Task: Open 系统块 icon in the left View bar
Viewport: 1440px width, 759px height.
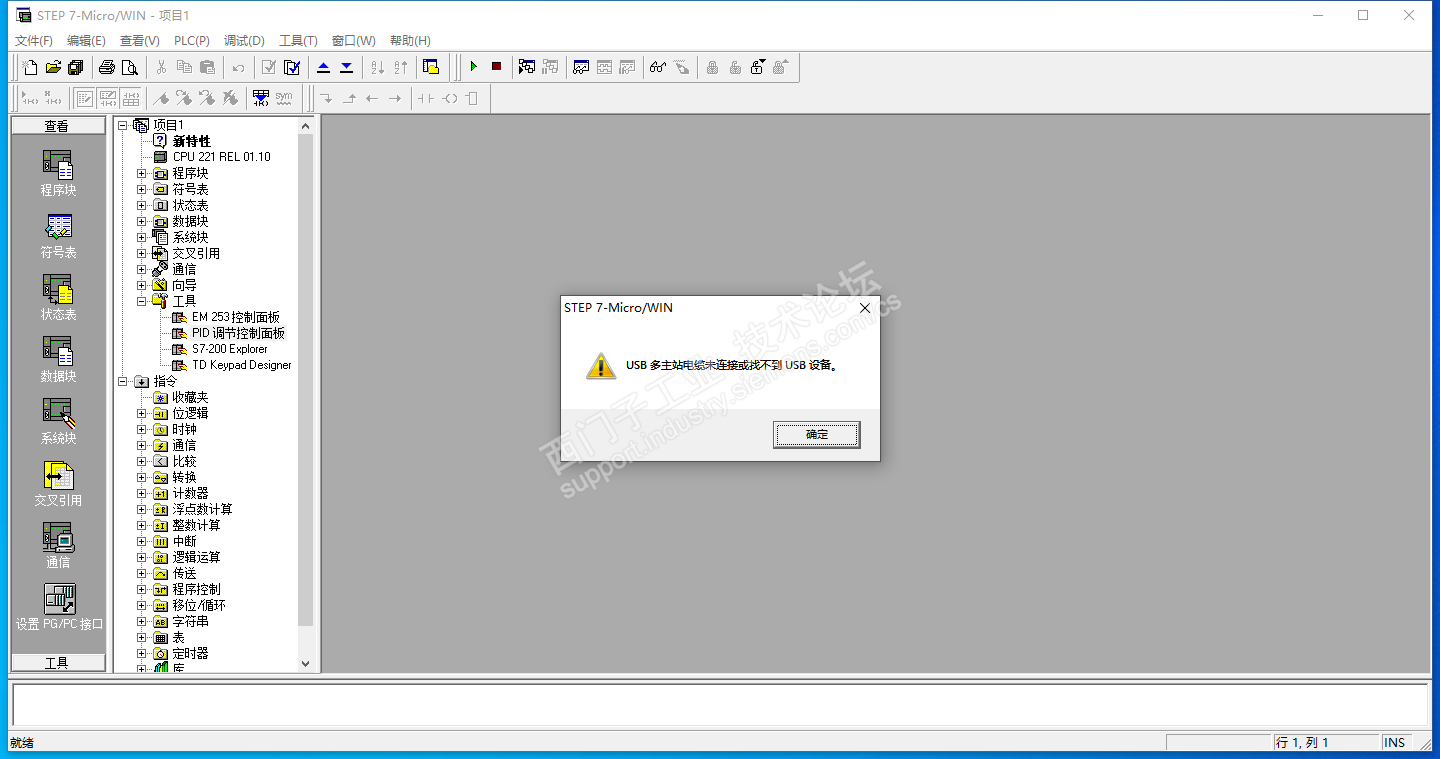Action: pyautogui.click(x=58, y=421)
